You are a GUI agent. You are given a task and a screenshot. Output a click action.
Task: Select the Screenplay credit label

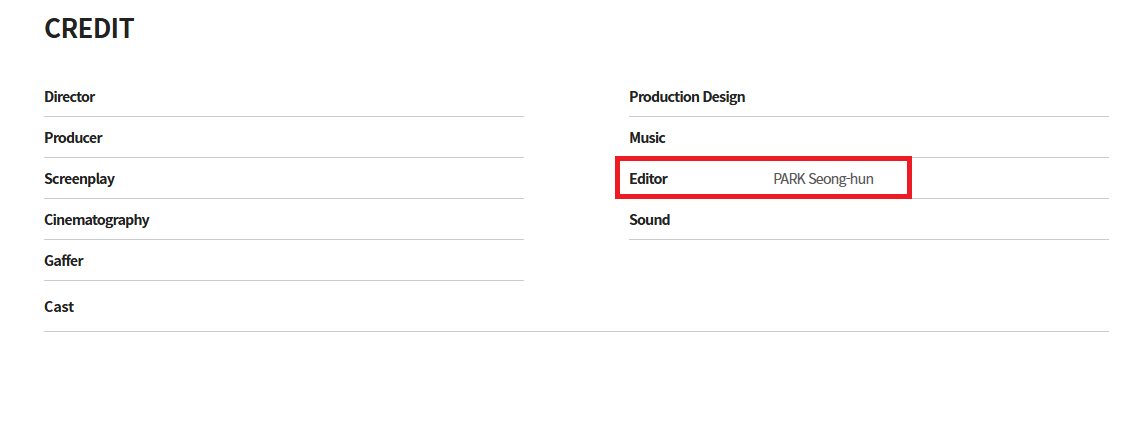(79, 178)
